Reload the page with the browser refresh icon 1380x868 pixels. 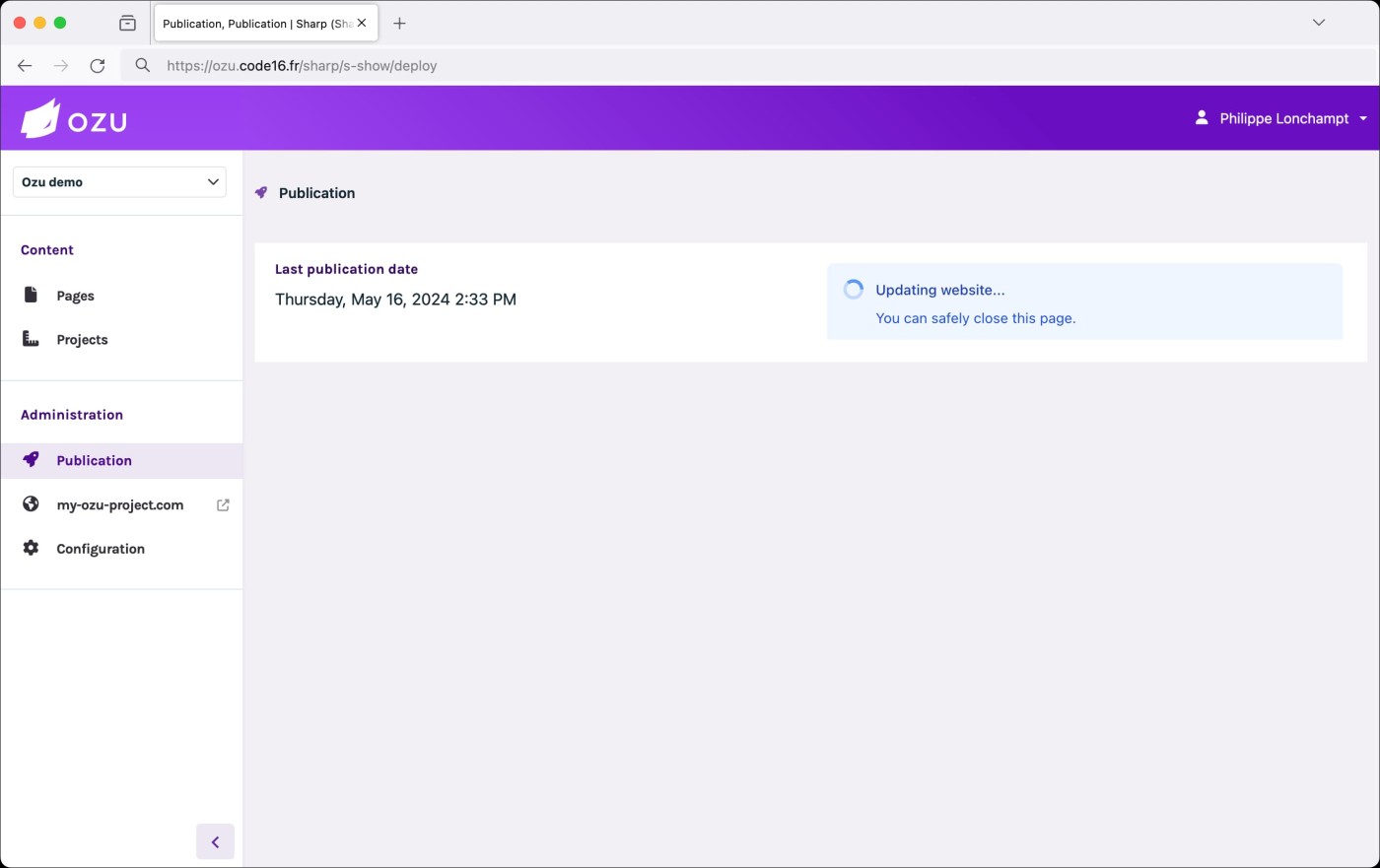click(x=98, y=66)
